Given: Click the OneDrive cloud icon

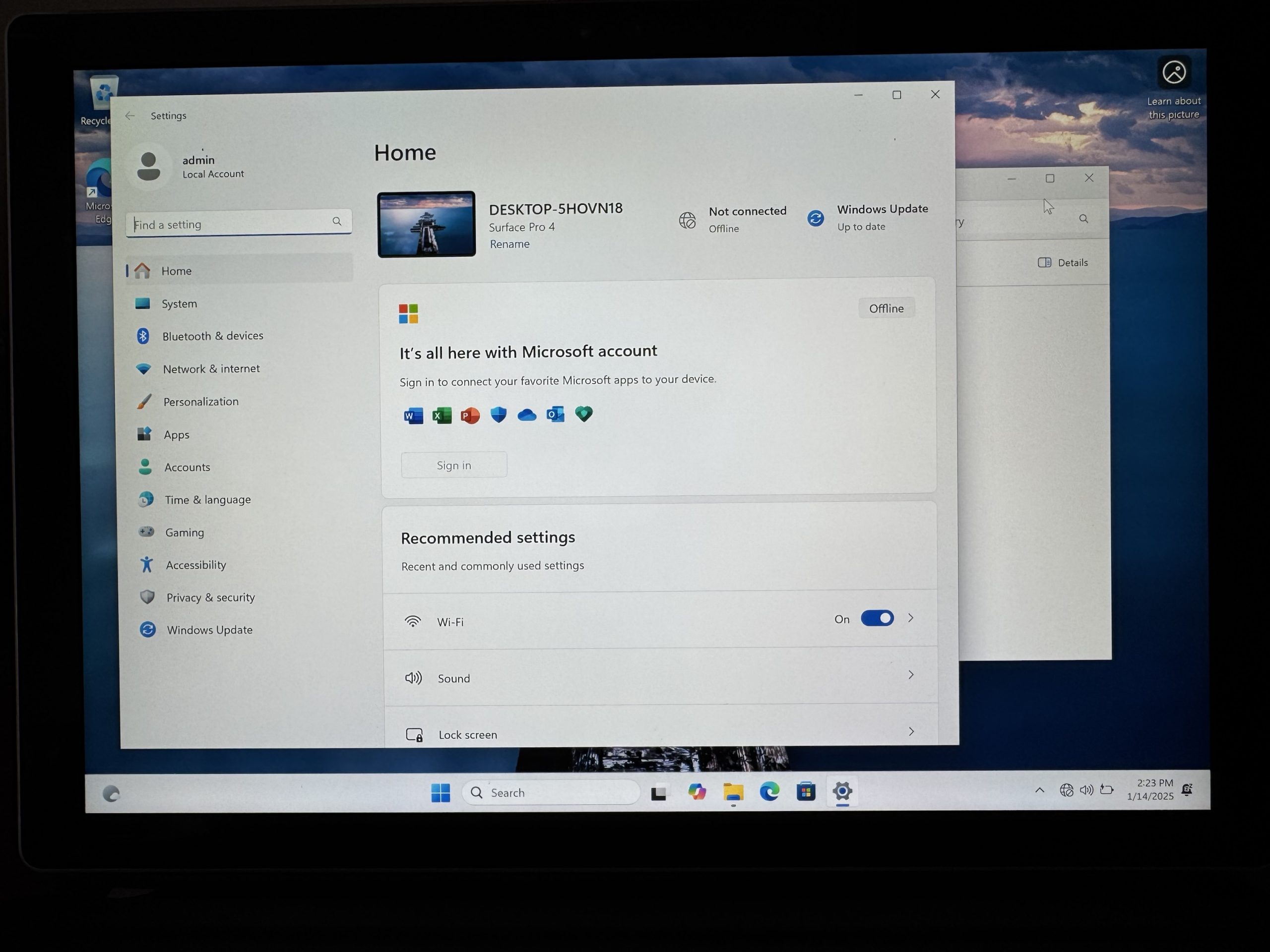Looking at the screenshot, I should [527, 415].
